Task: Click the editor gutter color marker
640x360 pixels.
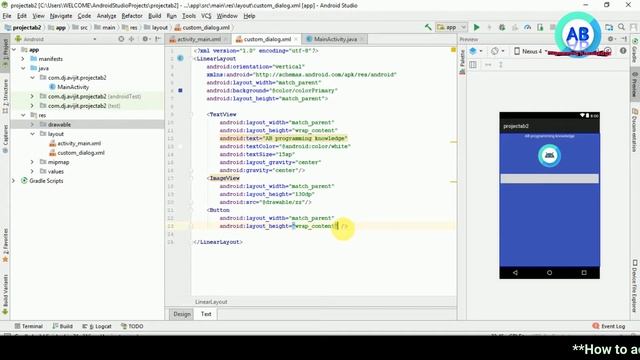Action: point(180,90)
